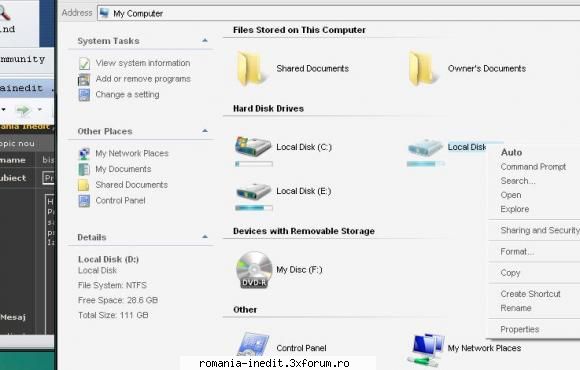Click the Local Disk (C:) label
The width and height of the screenshot is (580, 370).
pyautogui.click(x=304, y=147)
